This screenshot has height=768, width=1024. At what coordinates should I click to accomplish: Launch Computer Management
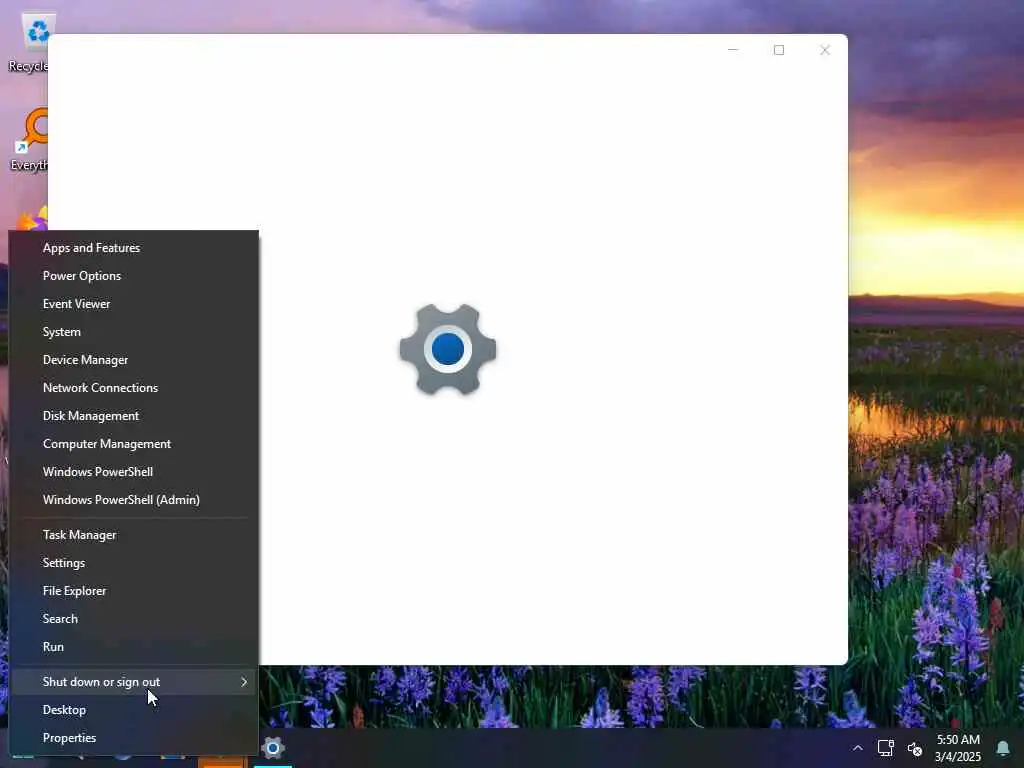[134, 444]
